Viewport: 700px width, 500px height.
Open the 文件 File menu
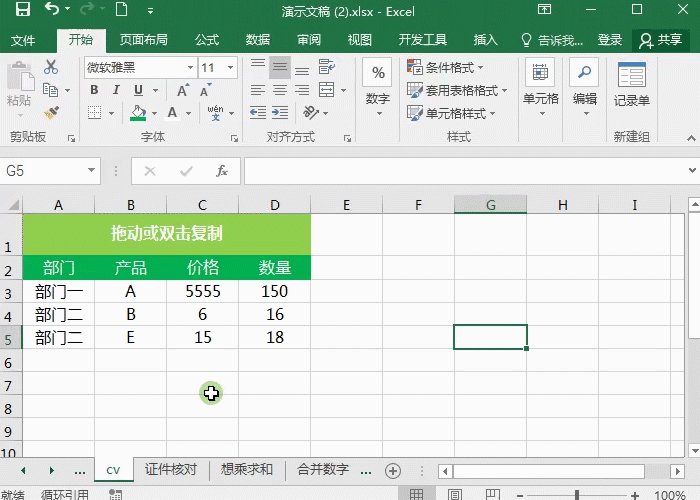pyautogui.click(x=23, y=41)
